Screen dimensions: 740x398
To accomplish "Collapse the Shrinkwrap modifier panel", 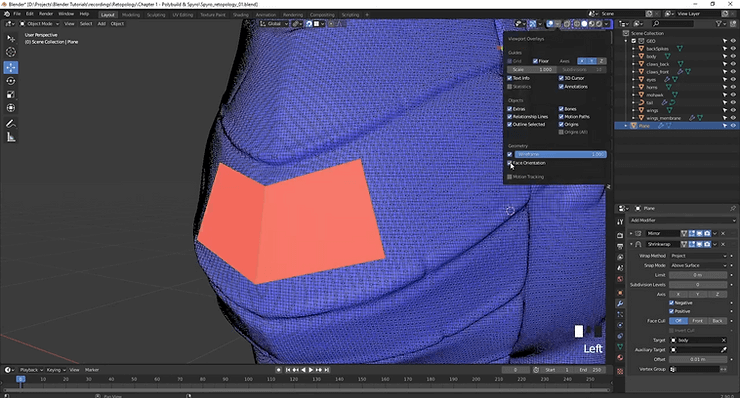I will coord(631,244).
